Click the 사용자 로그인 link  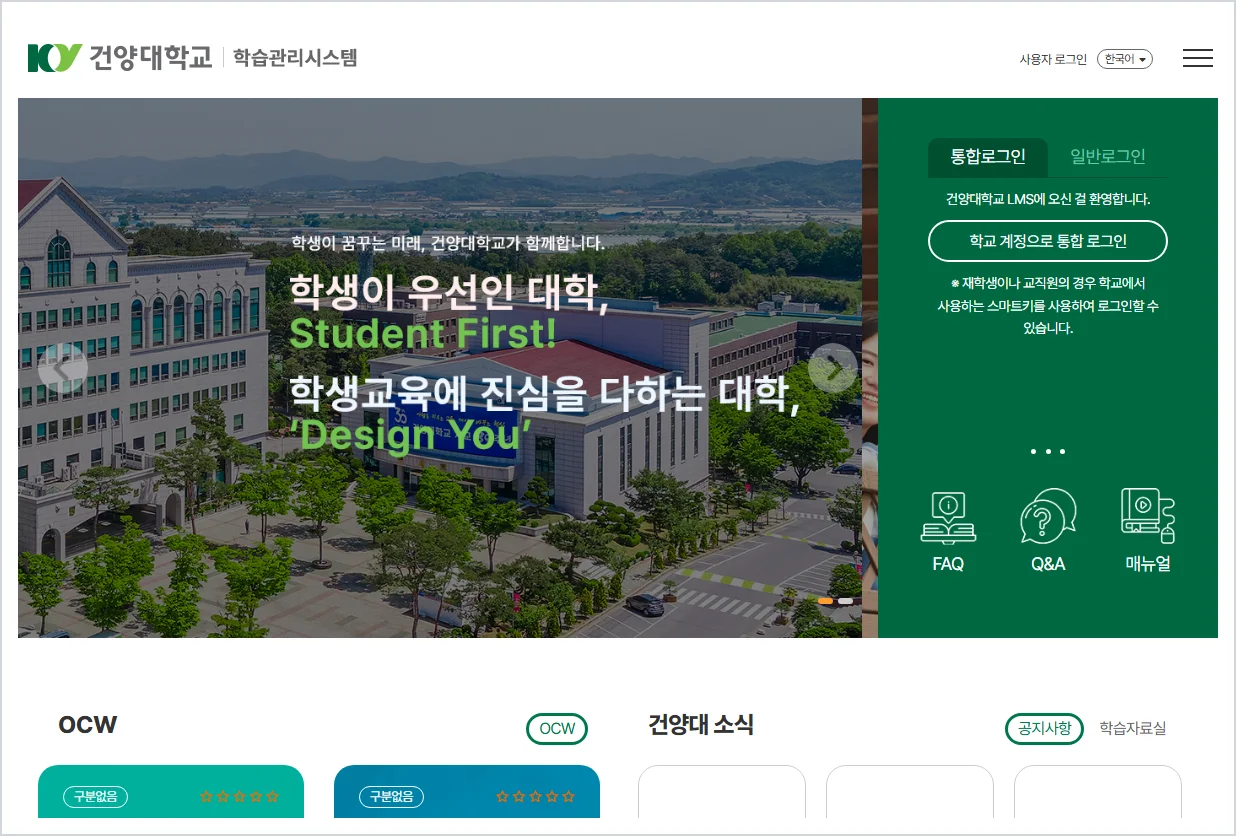(1053, 60)
